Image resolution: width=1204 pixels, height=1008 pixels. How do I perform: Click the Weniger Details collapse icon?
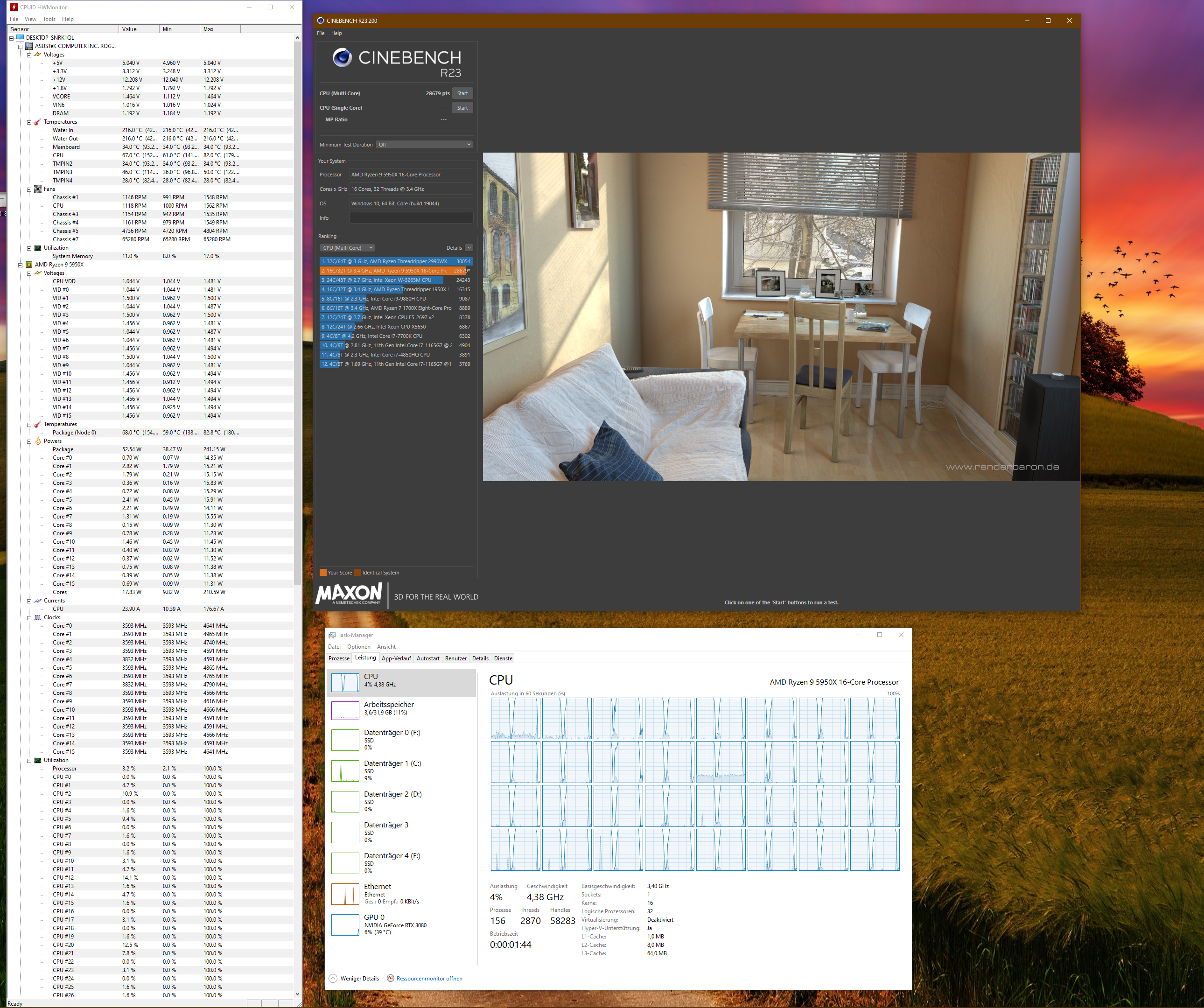pos(333,978)
